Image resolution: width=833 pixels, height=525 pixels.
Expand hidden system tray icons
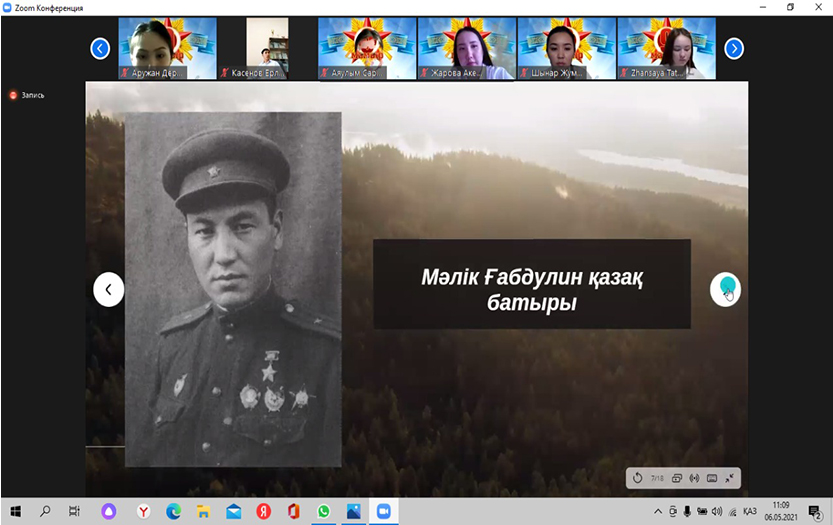pyautogui.click(x=658, y=511)
